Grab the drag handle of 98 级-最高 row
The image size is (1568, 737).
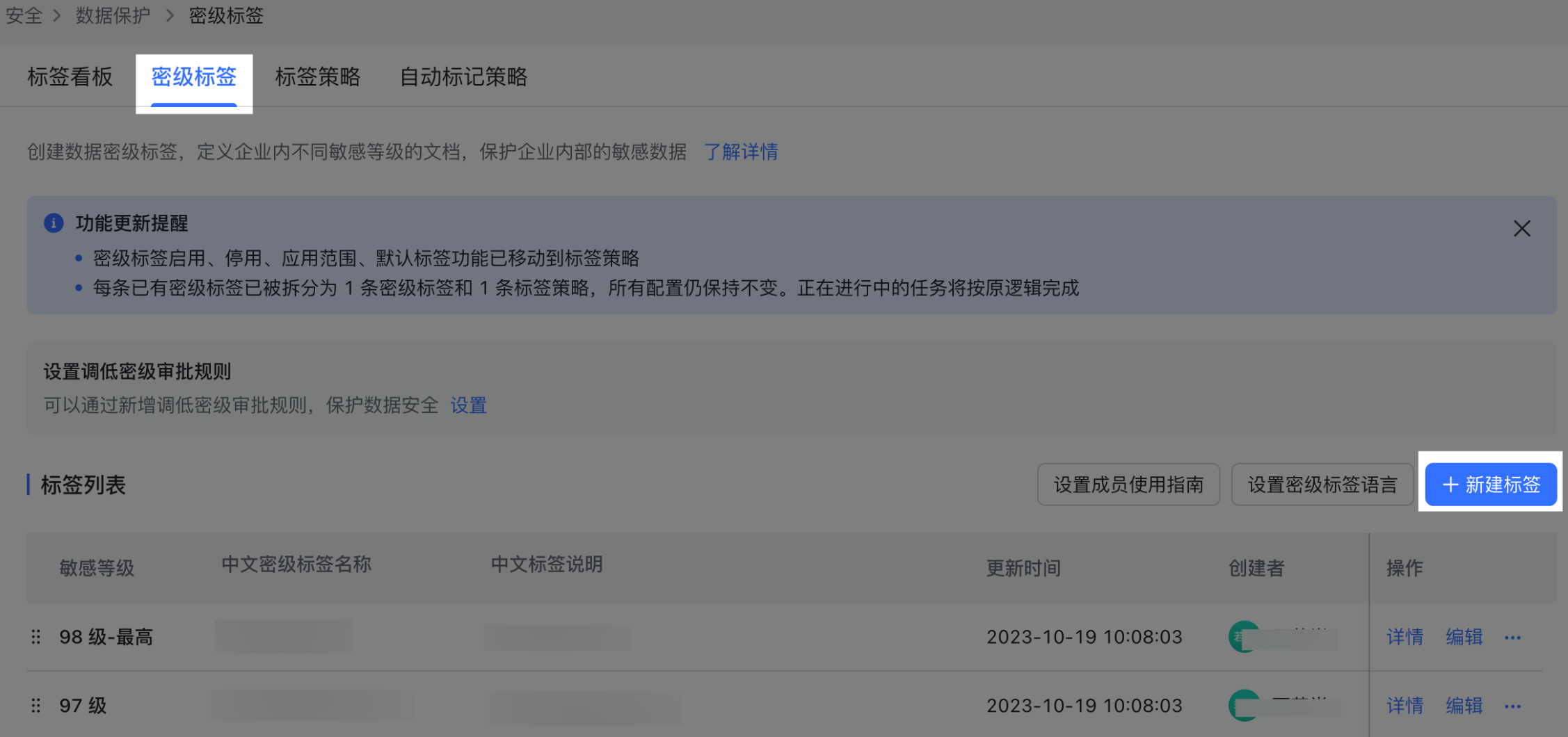tap(36, 637)
